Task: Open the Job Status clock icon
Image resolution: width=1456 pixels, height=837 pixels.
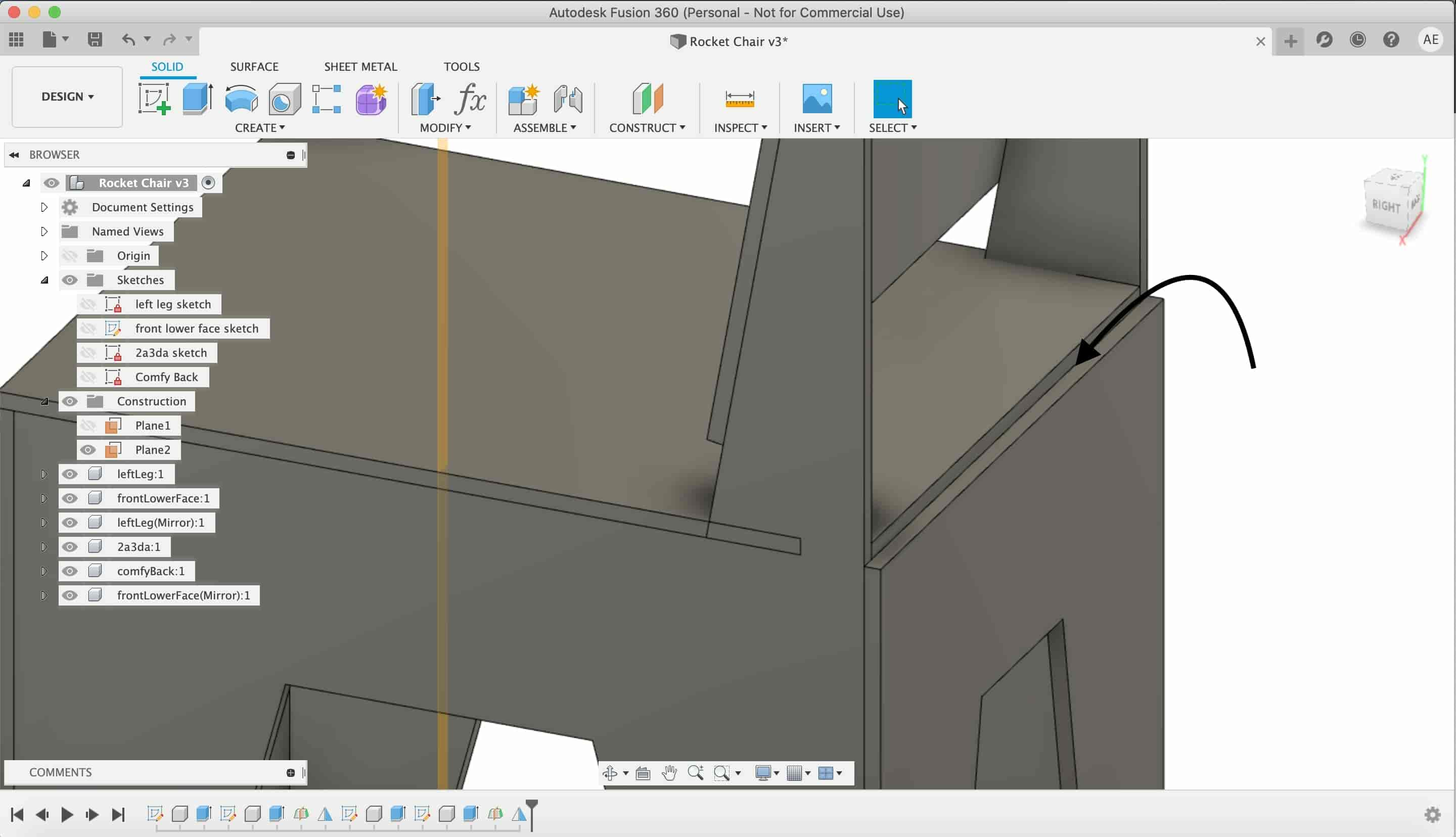Action: click(x=1358, y=39)
